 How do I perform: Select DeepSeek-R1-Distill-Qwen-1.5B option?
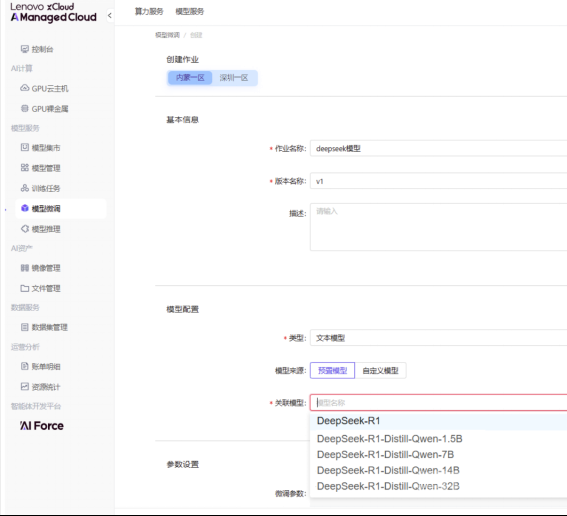[438, 439]
